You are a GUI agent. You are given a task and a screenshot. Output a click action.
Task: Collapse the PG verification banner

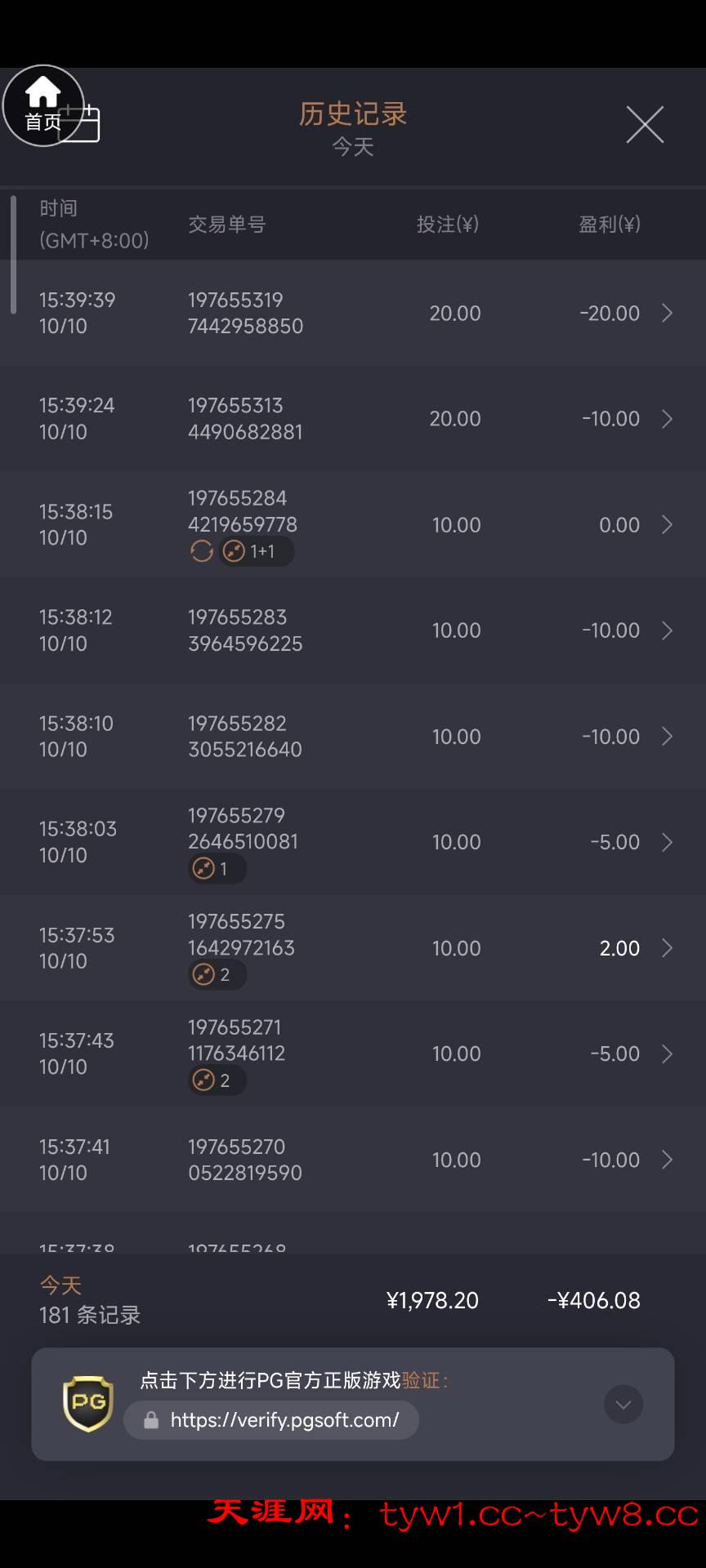tap(623, 1405)
